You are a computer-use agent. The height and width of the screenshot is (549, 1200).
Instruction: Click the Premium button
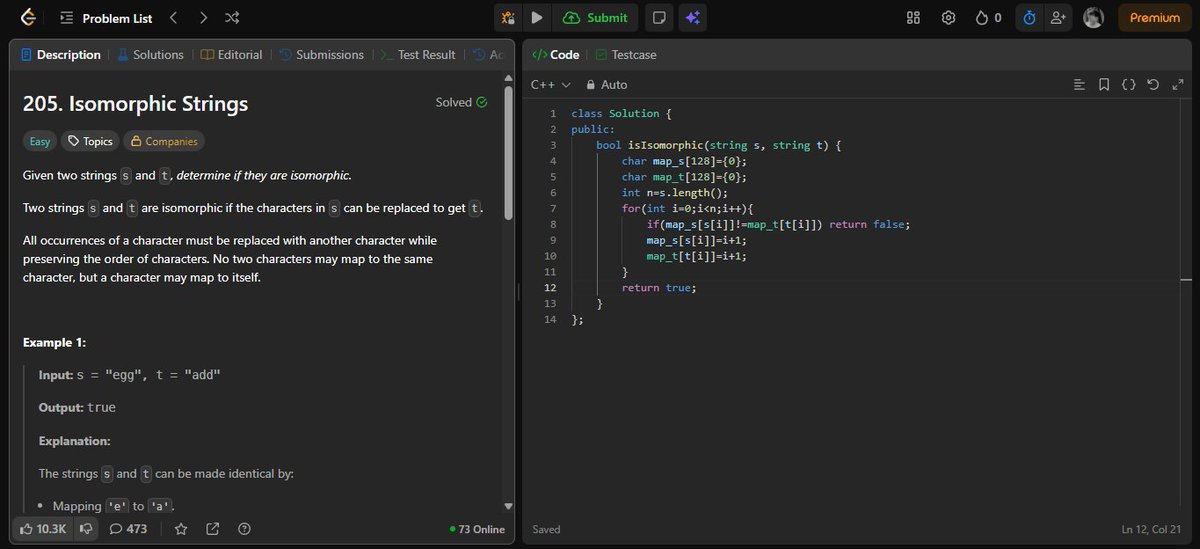(x=1155, y=17)
